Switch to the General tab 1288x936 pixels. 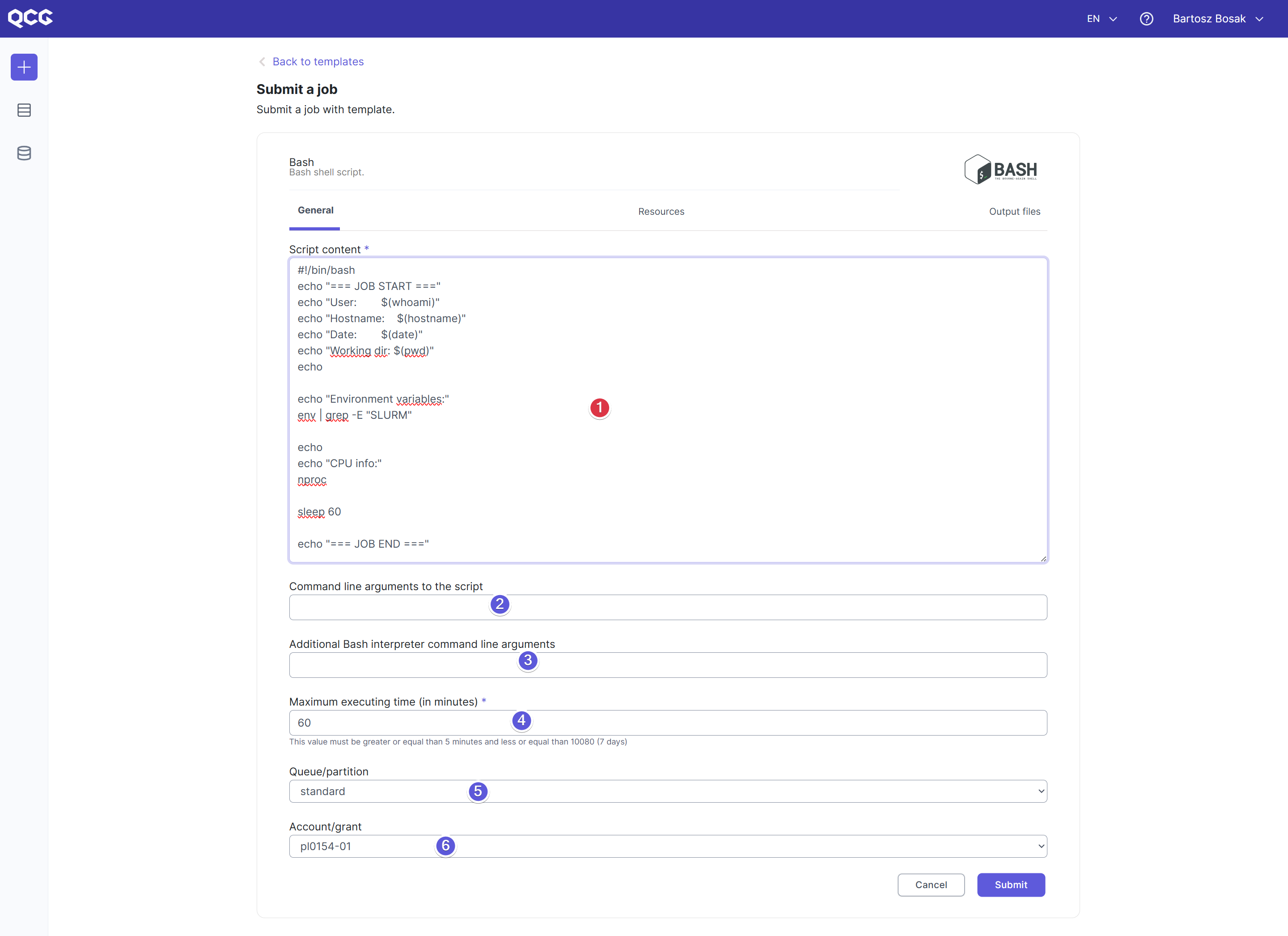pyautogui.click(x=315, y=210)
